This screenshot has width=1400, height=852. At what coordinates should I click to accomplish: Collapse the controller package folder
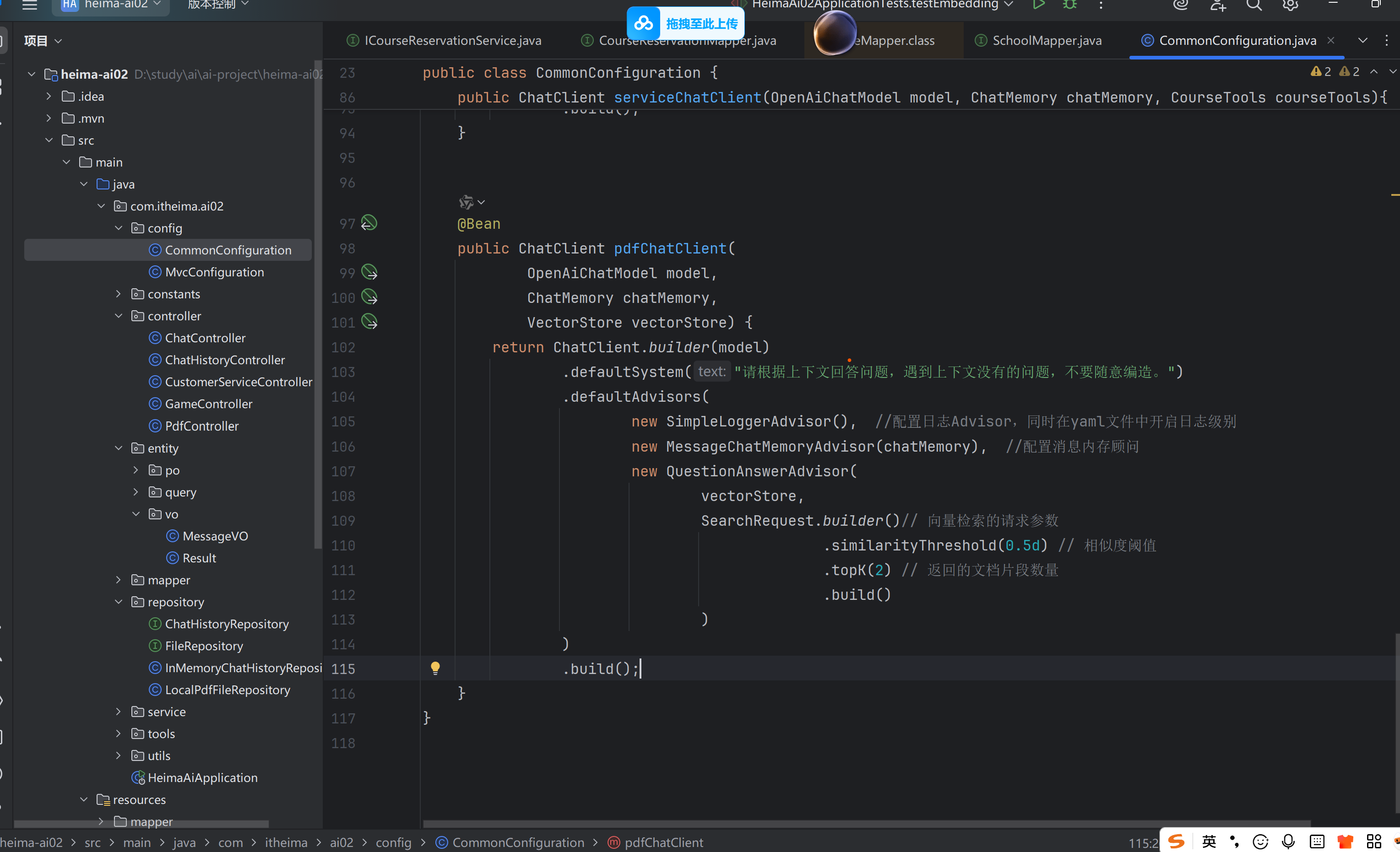(119, 316)
